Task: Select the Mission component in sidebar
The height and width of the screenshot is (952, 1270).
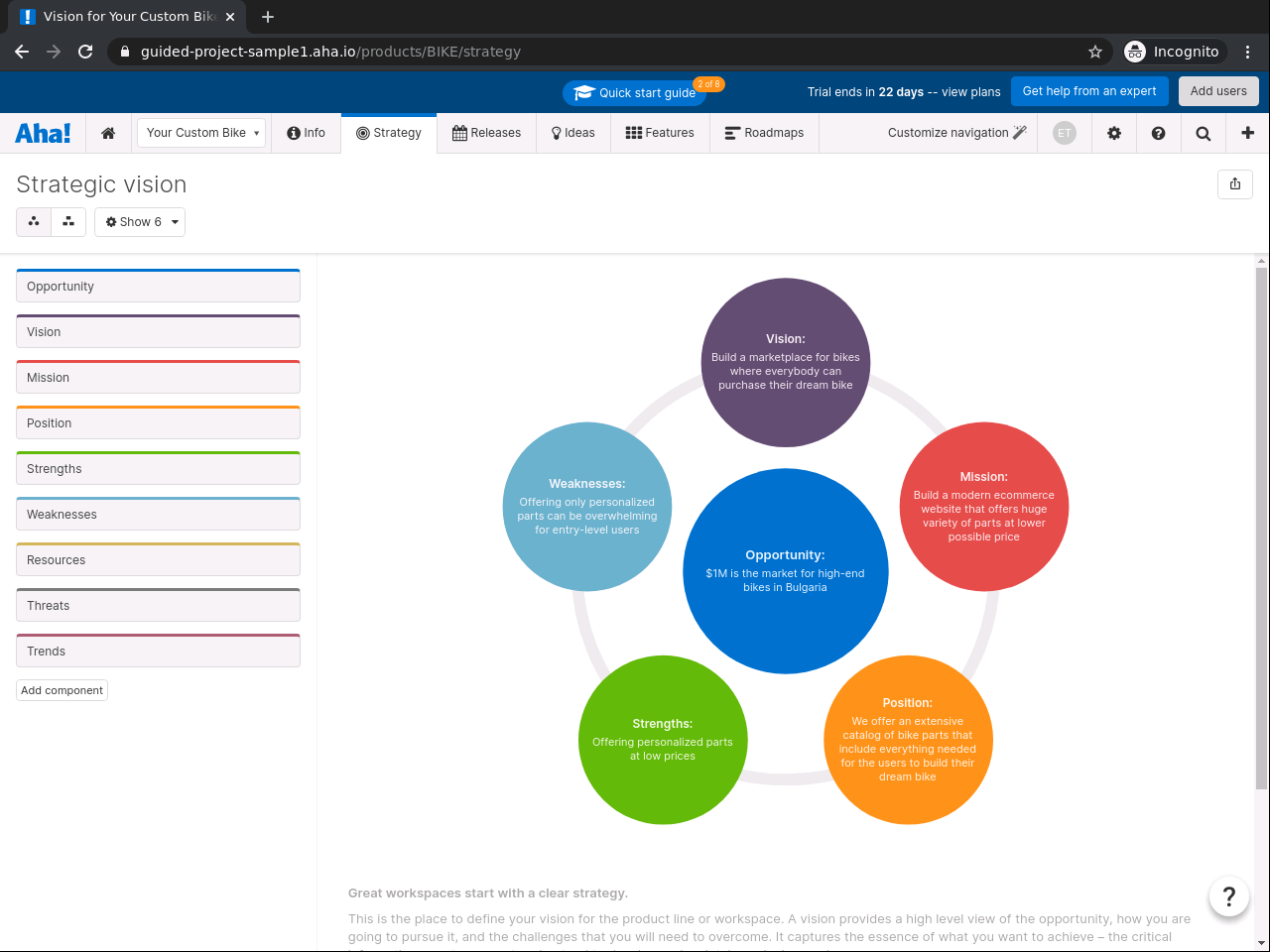Action: [158, 377]
